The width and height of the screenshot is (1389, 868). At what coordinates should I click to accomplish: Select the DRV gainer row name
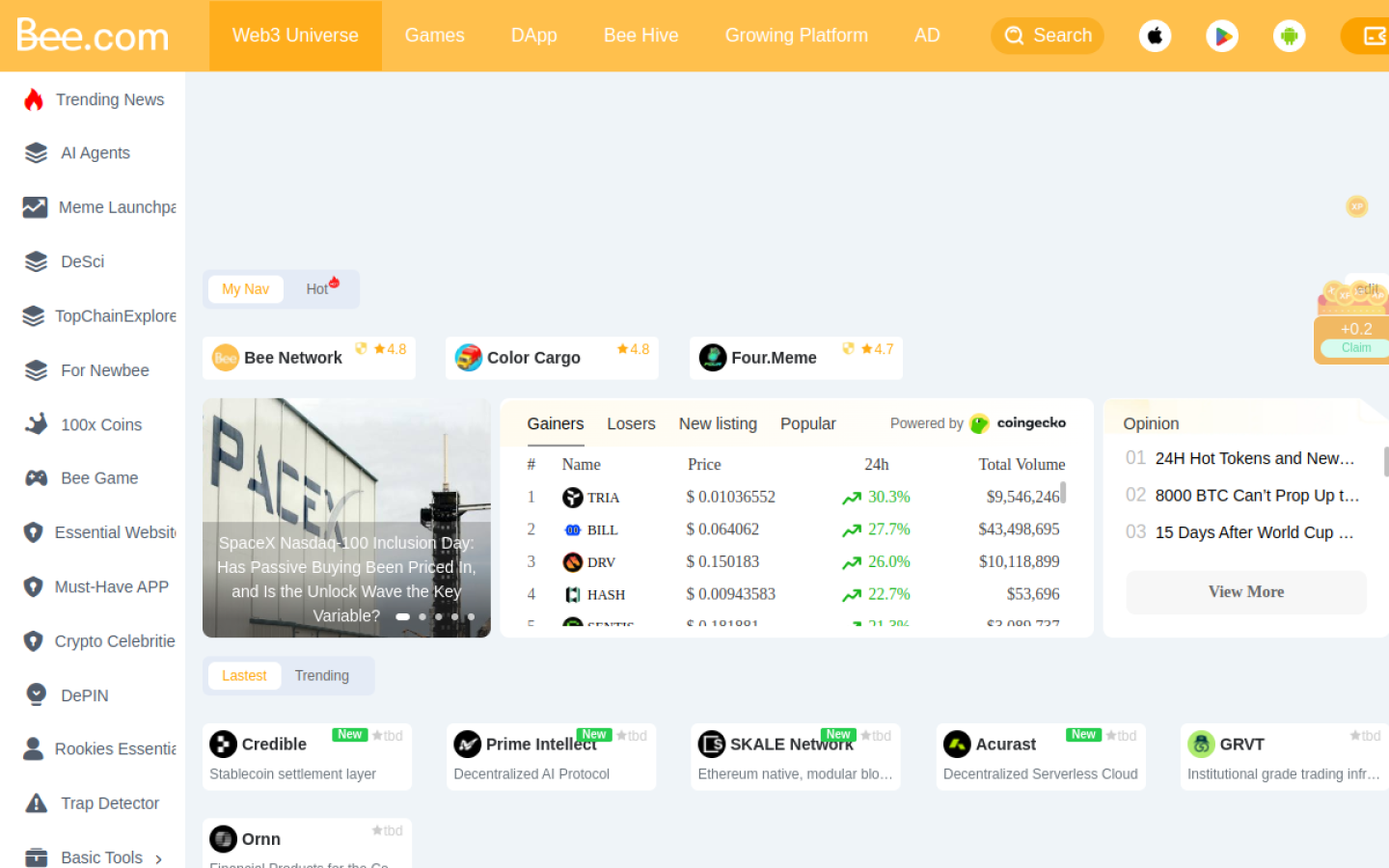(601, 562)
